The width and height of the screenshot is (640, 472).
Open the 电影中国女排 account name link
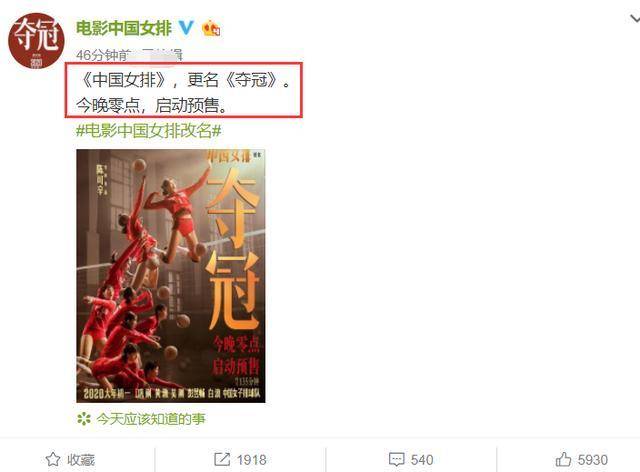click(x=124, y=28)
